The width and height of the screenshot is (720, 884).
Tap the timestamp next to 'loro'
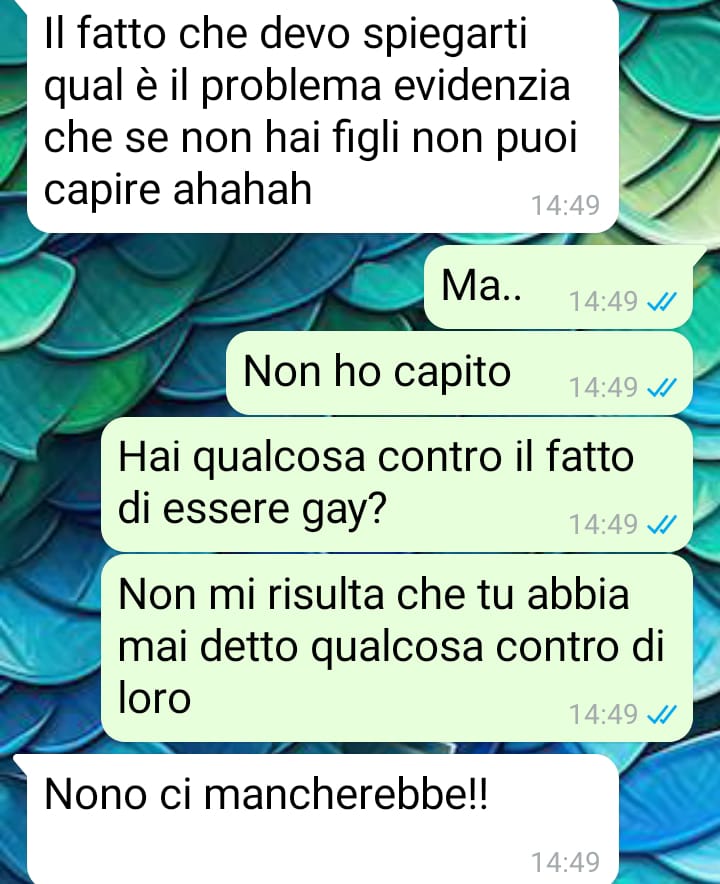[x=603, y=714]
